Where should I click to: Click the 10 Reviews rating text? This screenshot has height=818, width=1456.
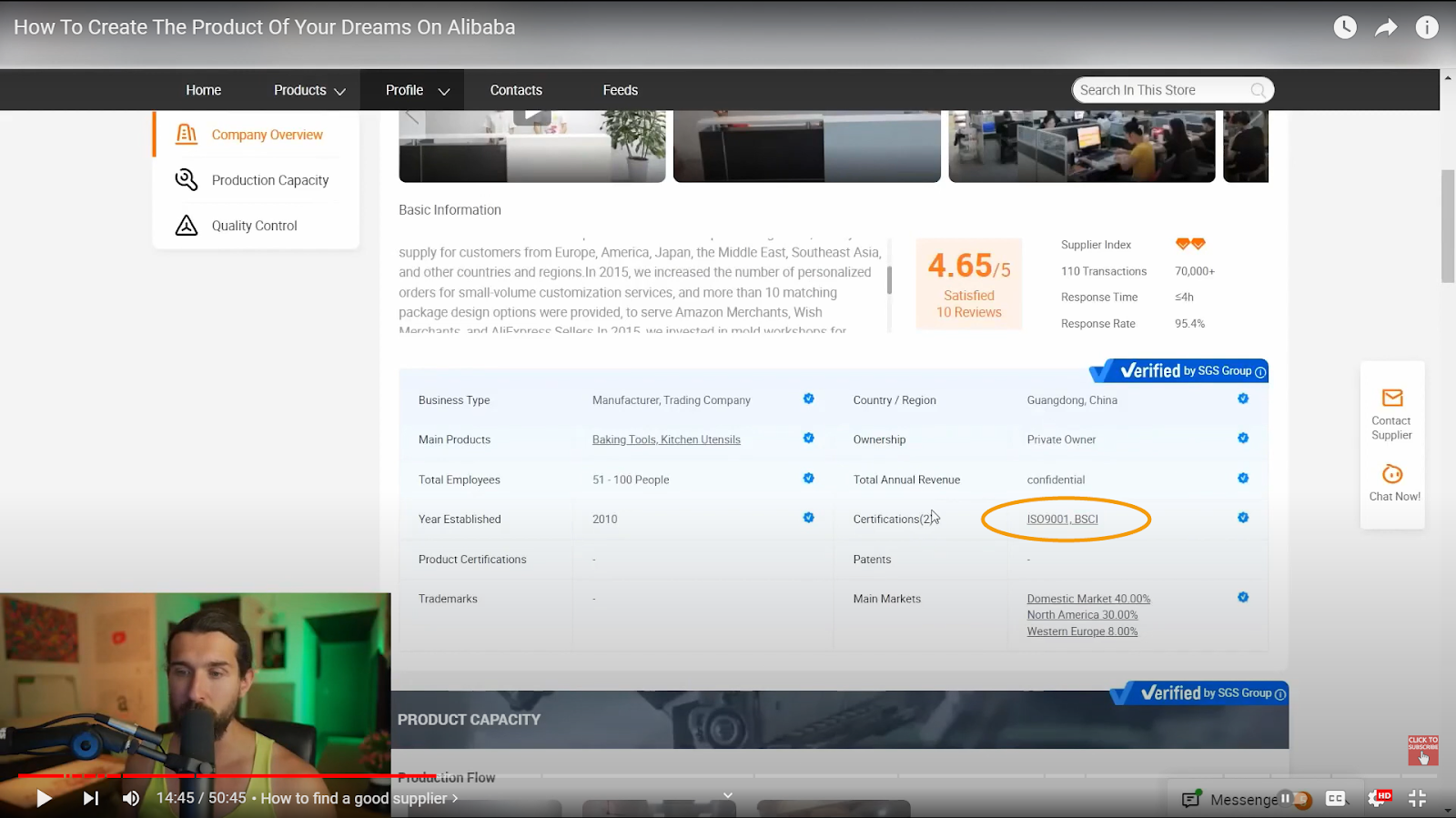pos(969,312)
